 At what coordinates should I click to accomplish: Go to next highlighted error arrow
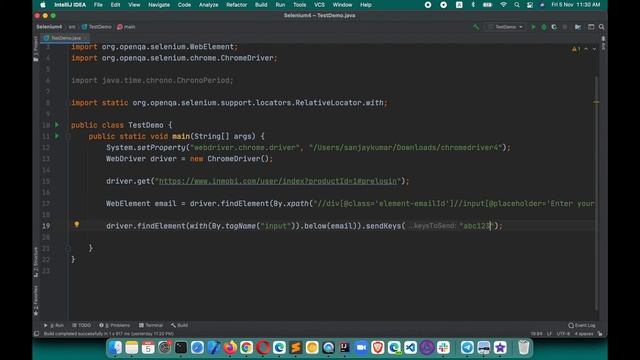coord(594,49)
